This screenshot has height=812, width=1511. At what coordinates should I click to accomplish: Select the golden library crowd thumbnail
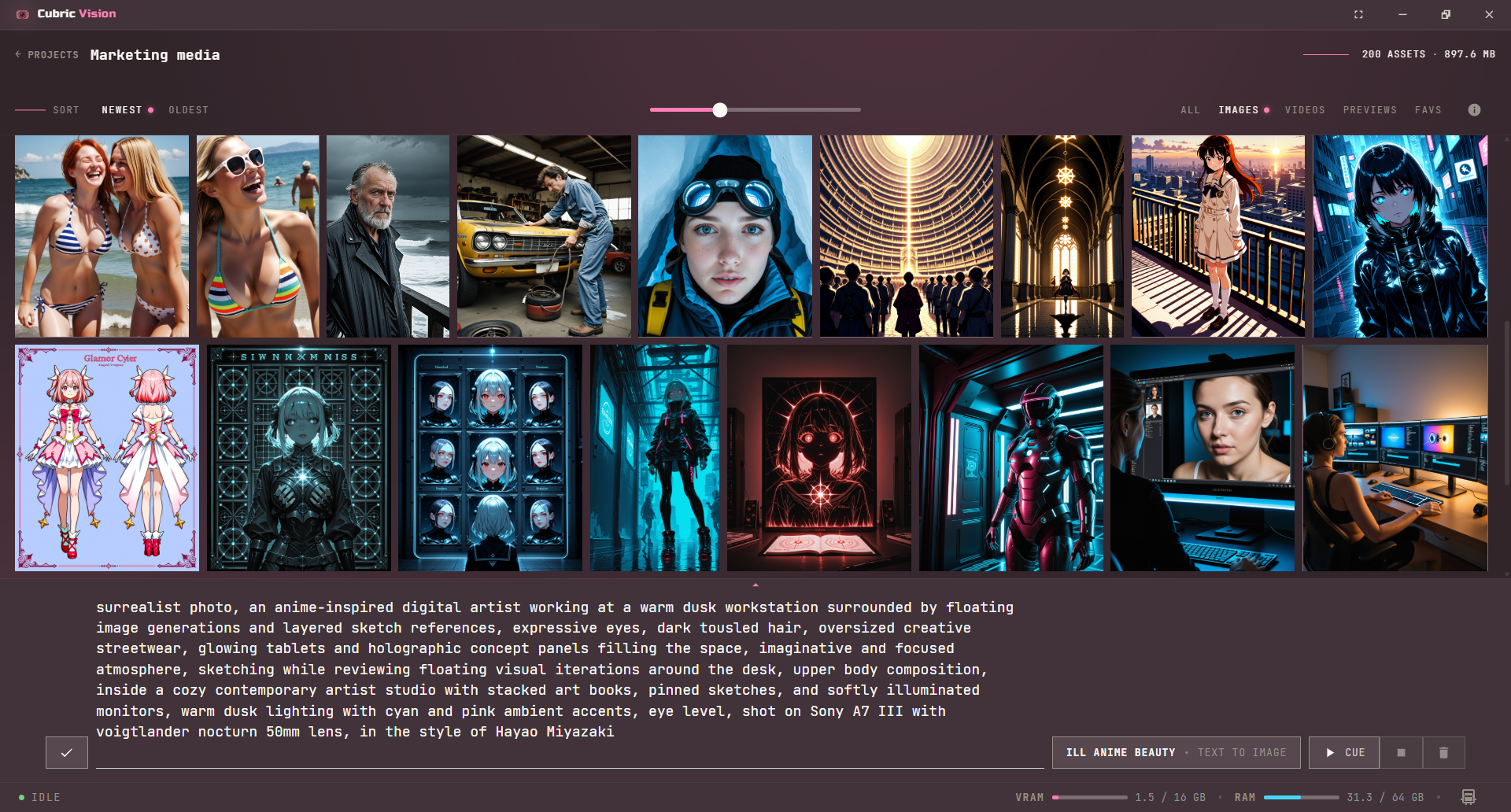tap(907, 236)
